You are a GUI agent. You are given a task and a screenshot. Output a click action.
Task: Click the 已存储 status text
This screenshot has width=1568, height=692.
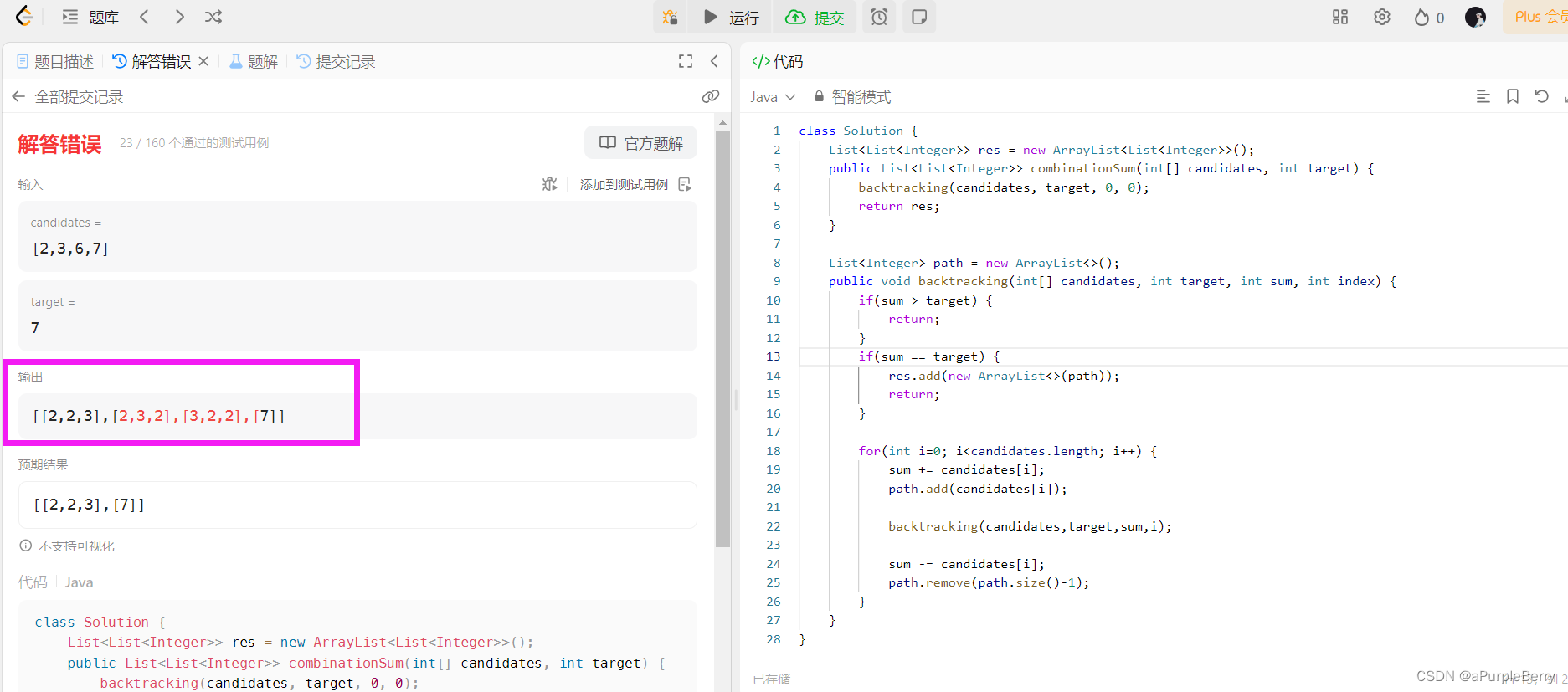[x=771, y=679]
